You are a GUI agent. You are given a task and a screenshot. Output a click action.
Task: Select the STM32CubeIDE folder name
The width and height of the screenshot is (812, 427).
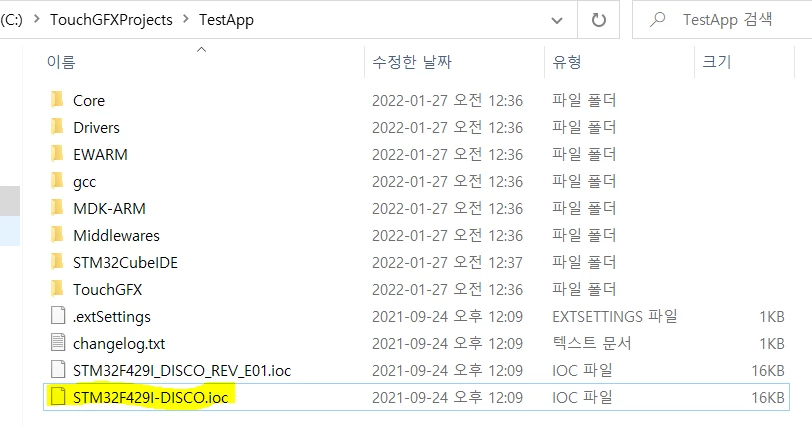[125, 262]
